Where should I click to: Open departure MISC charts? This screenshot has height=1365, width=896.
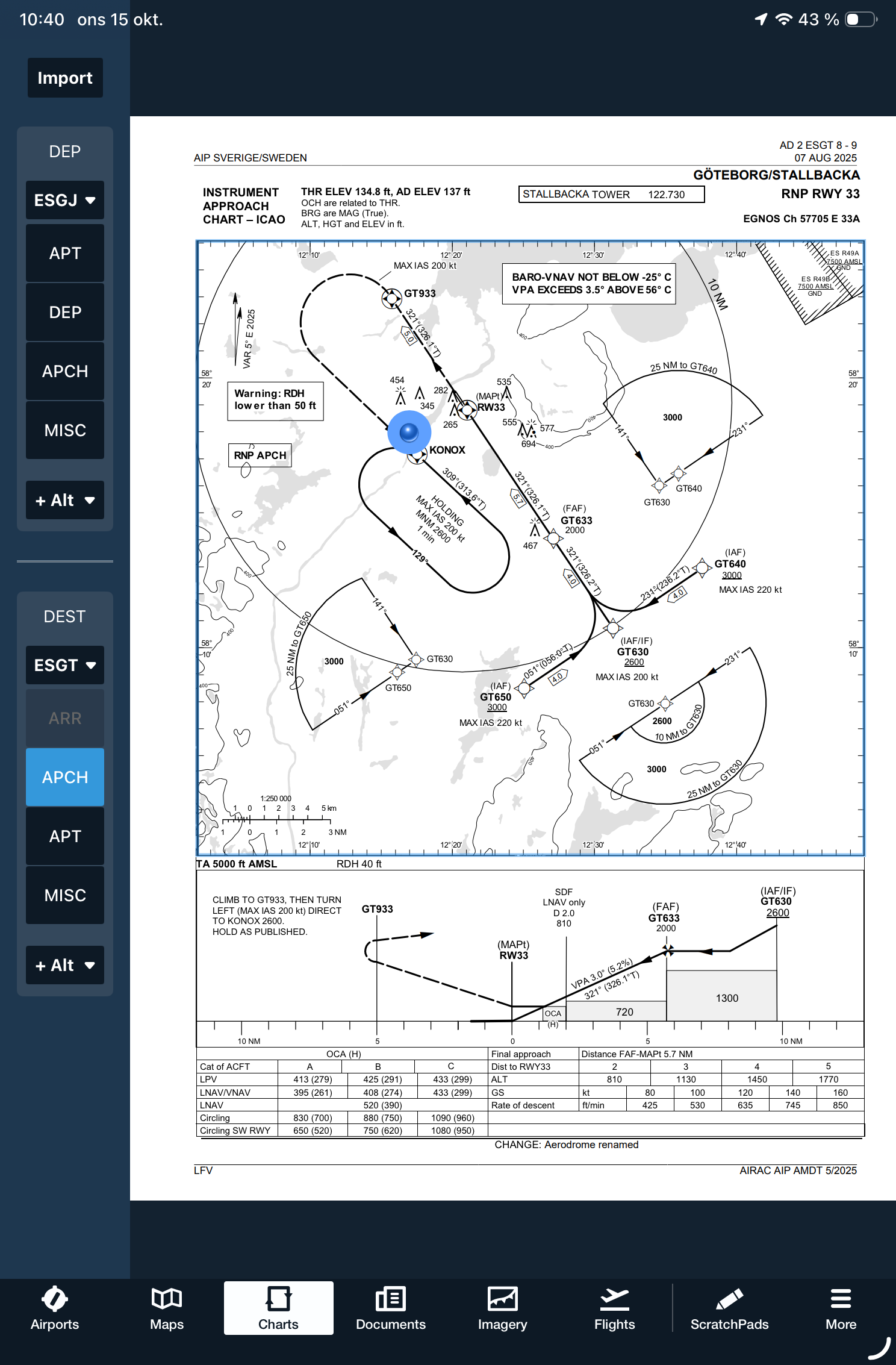tap(65, 430)
